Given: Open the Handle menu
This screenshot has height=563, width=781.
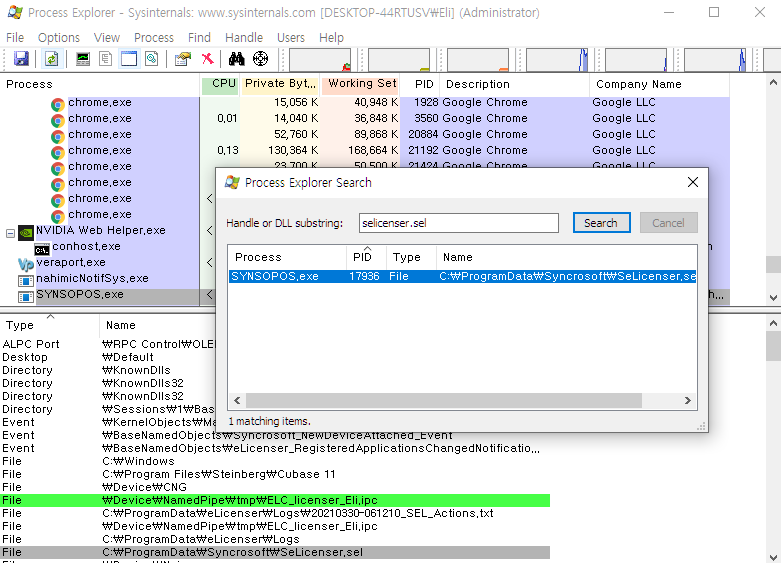Looking at the screenshot, I should (x=244, y=37).
